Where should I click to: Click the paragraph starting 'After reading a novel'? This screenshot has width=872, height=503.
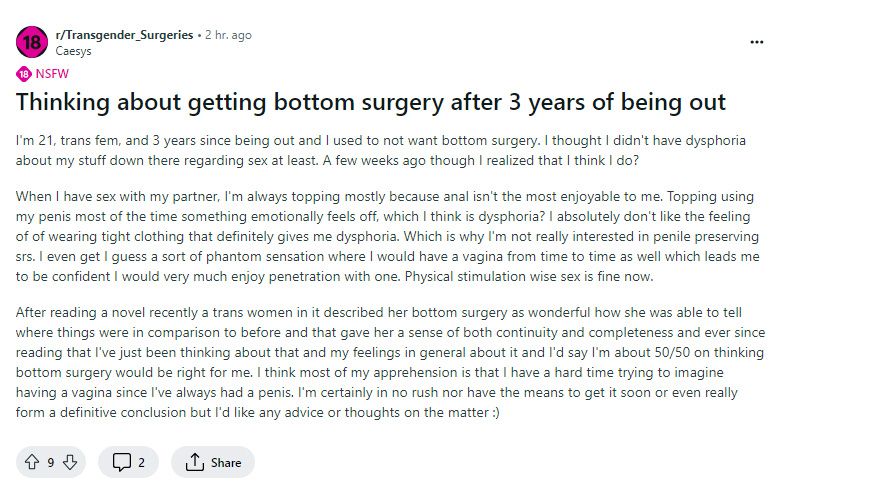pos(390,362)
